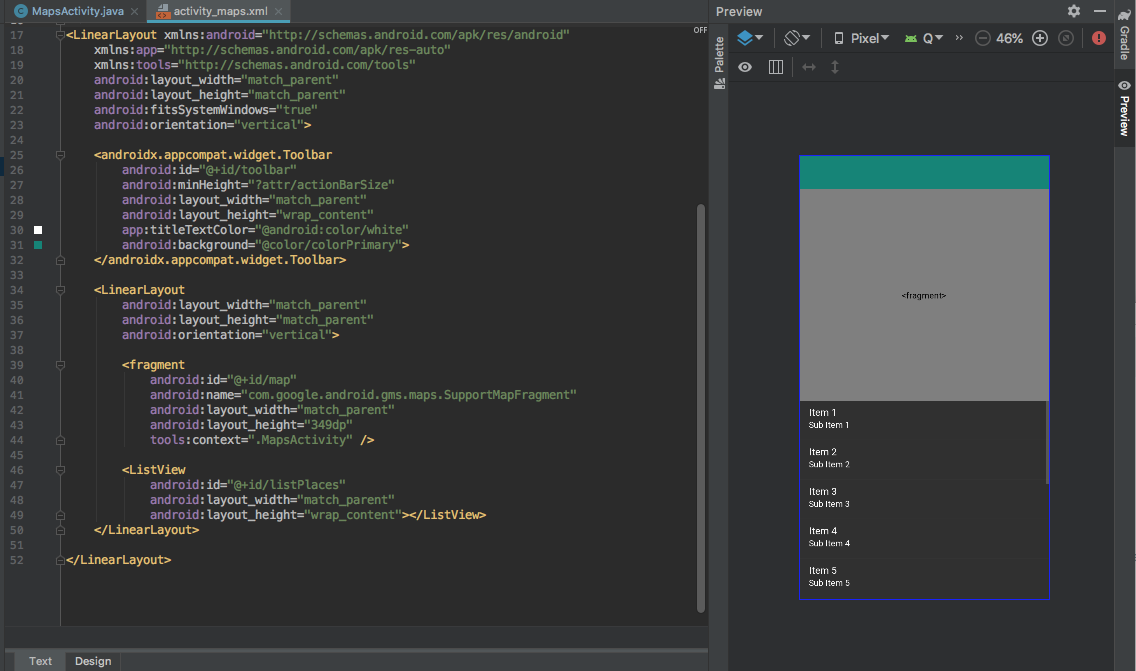
Task: Click the red layout error warning icon
Action: (x=1099, y=38)
